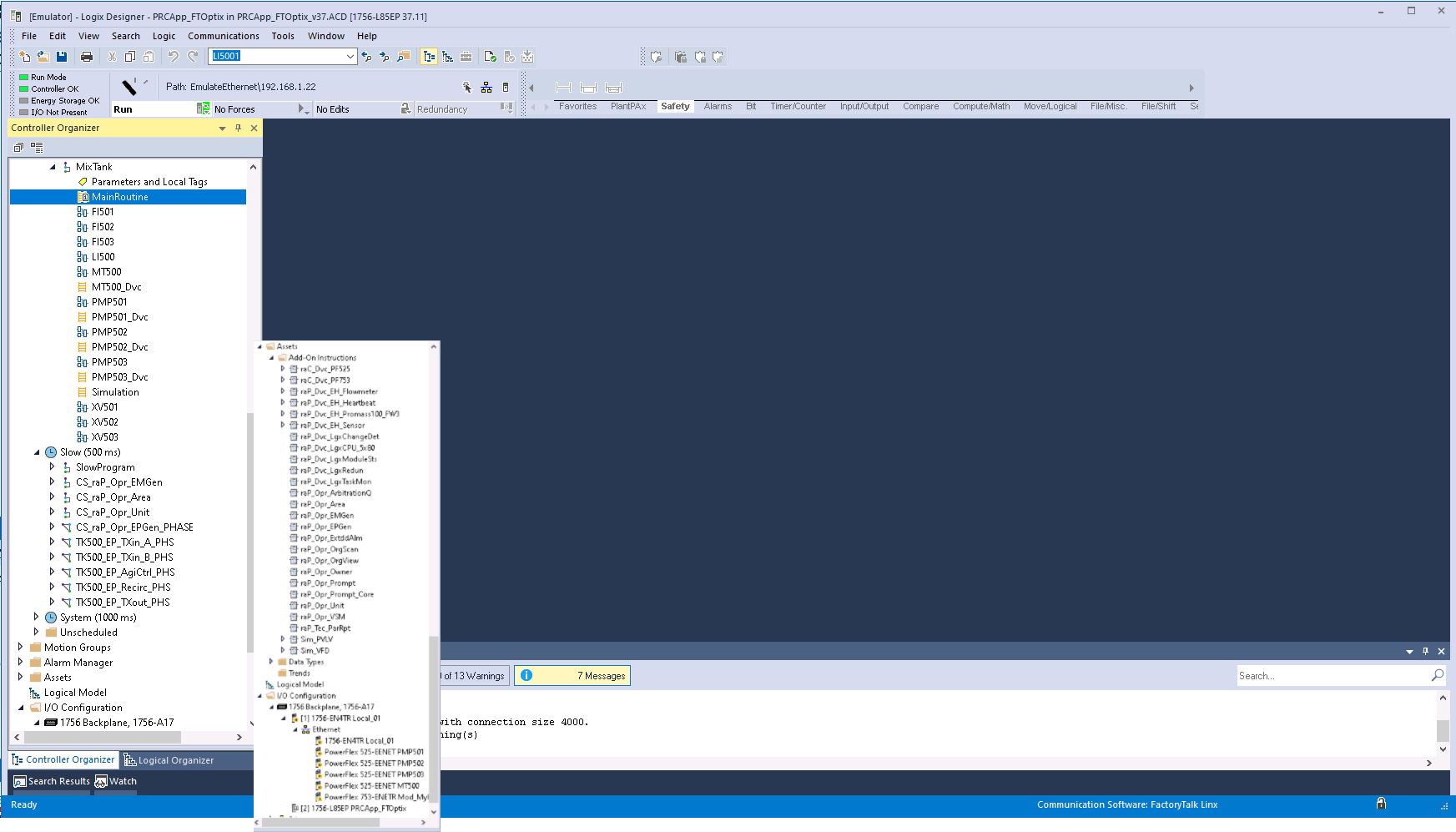Select PowerFlex 525-EENET PMP502 in popup

click(374, 763)
